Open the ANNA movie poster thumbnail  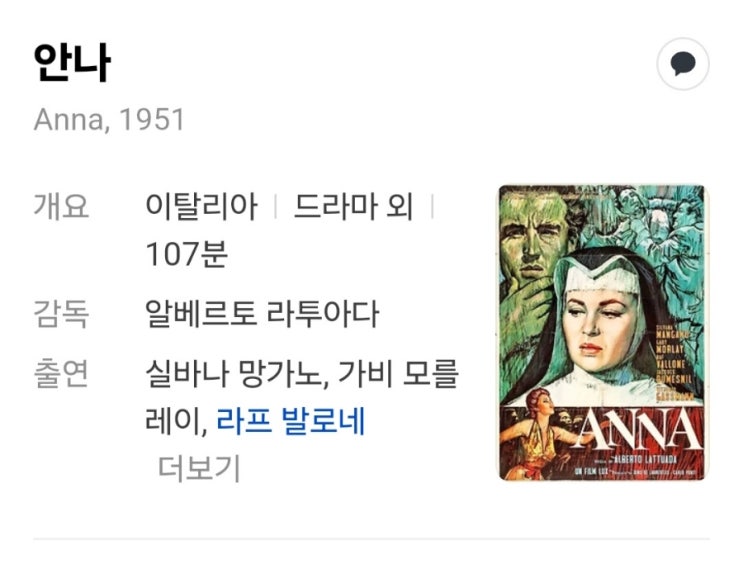click(602, 333)
